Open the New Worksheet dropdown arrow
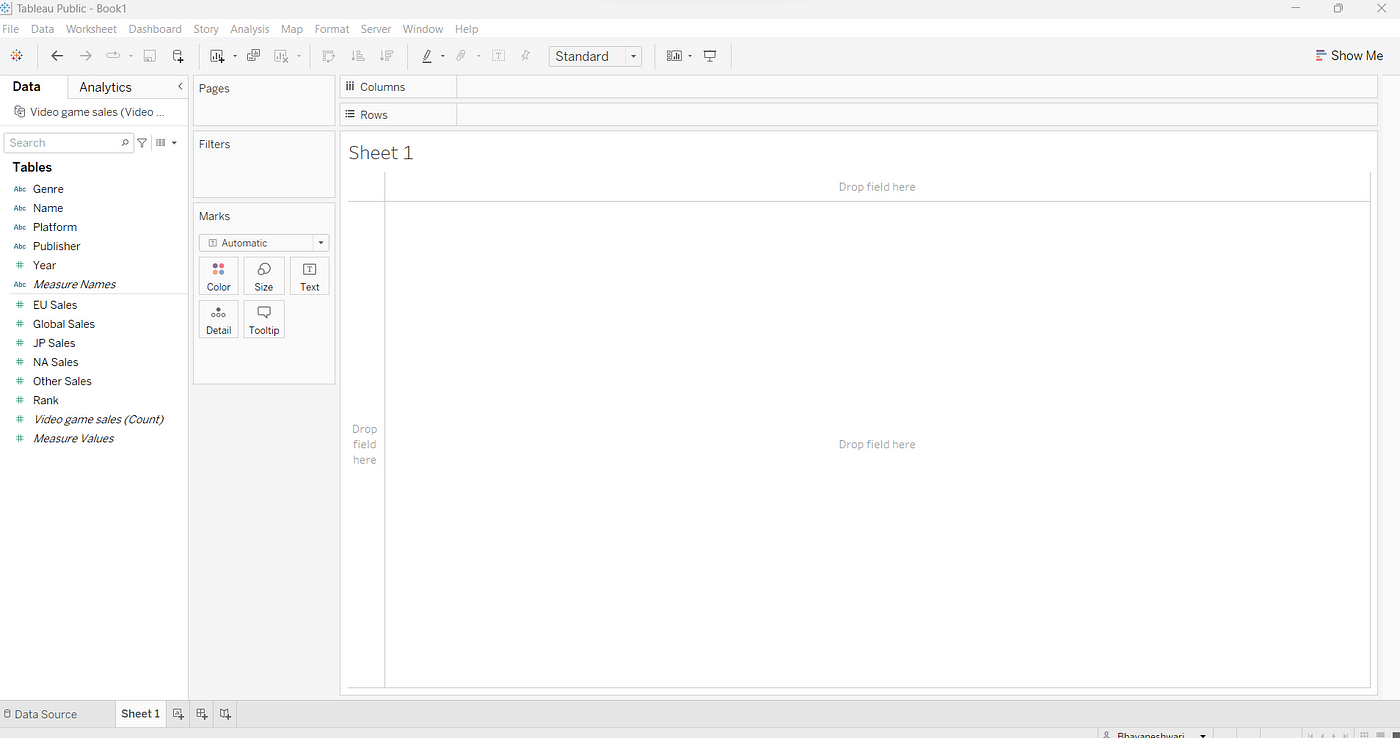The image size is (1400, 738). coord(235,56)
